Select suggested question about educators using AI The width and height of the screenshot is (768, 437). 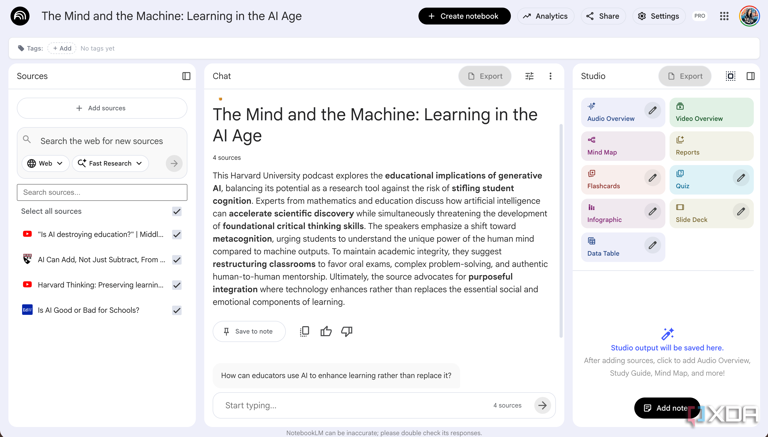[x=336, y=375]
